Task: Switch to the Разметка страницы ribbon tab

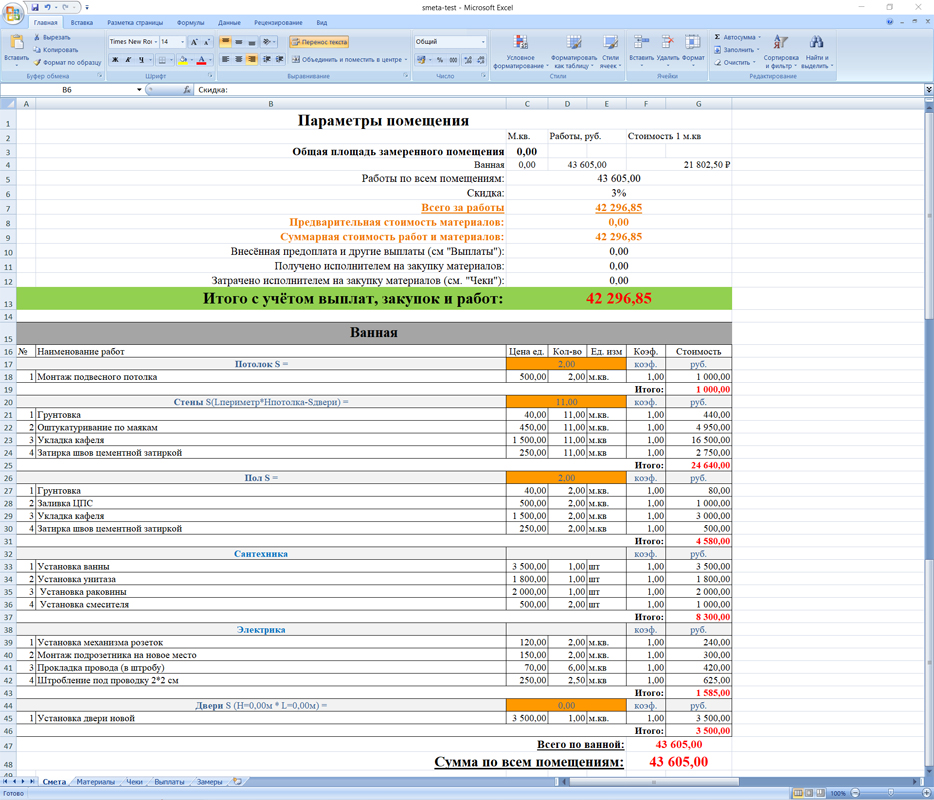Action: pos(135,23)
